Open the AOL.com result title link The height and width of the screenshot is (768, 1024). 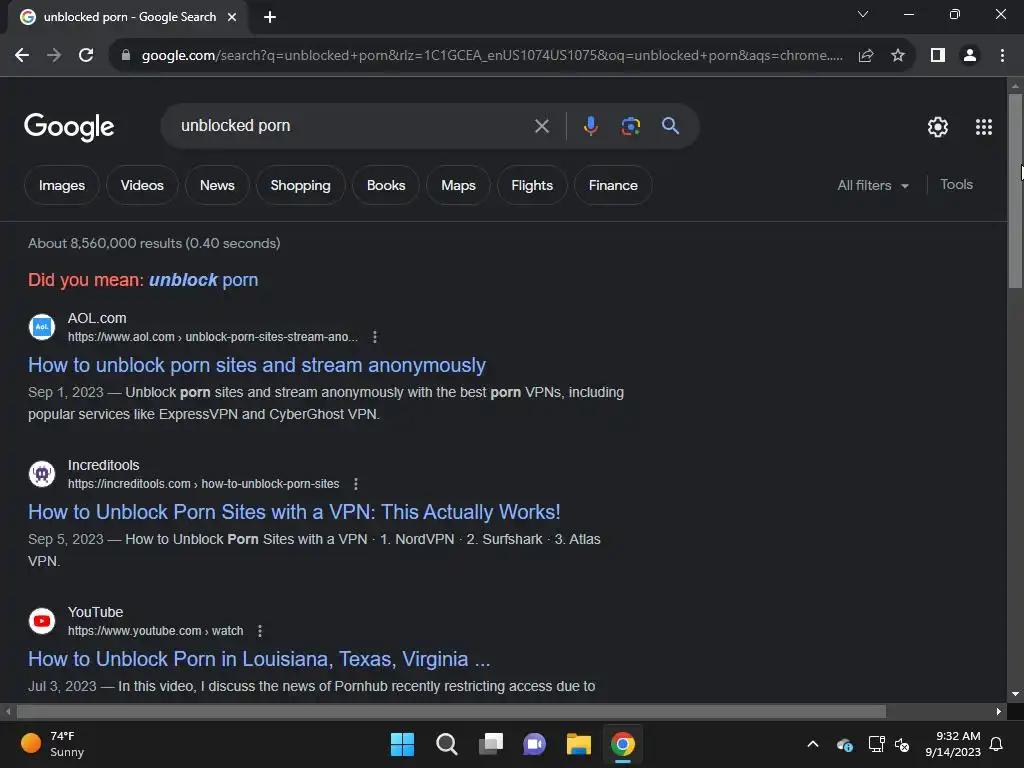[257, 365]
